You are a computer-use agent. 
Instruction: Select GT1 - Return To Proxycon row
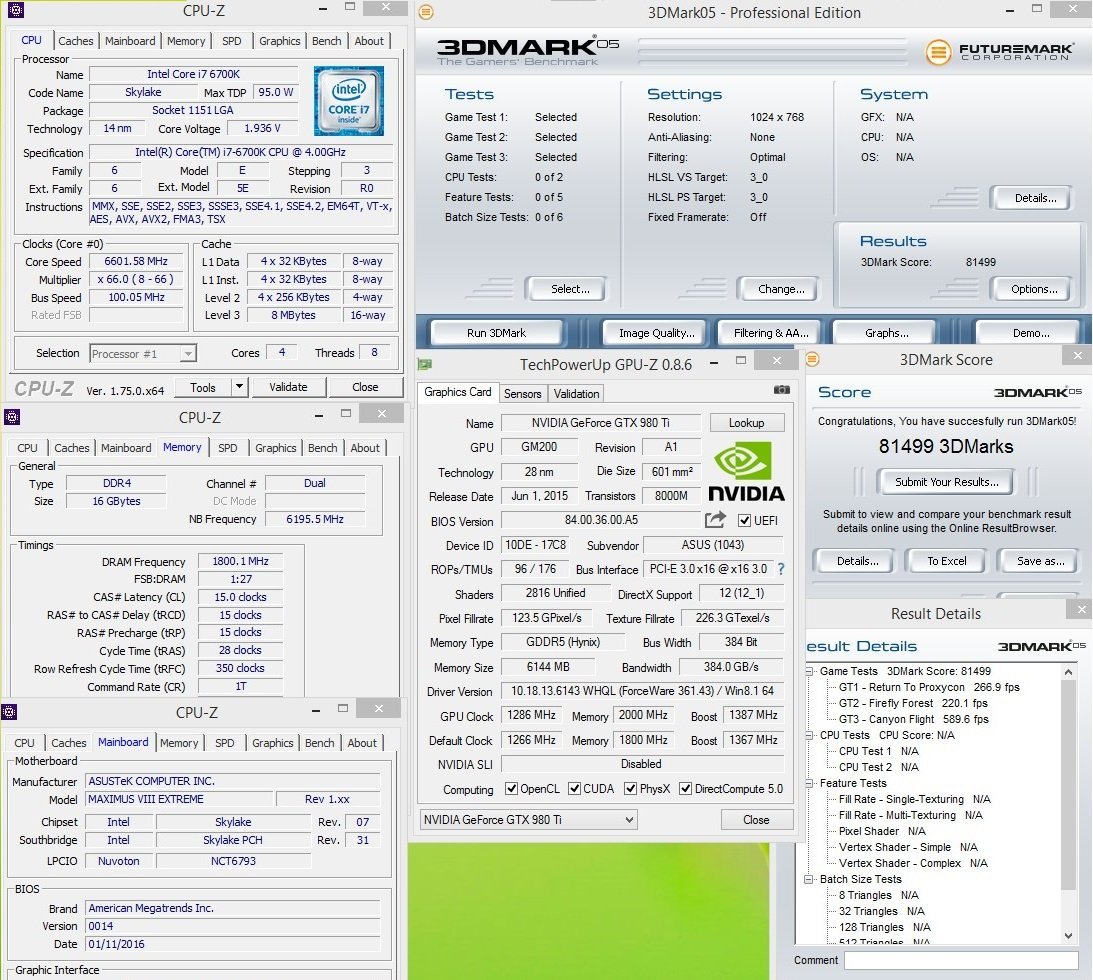pyautogui.click(x=928, y=687)
